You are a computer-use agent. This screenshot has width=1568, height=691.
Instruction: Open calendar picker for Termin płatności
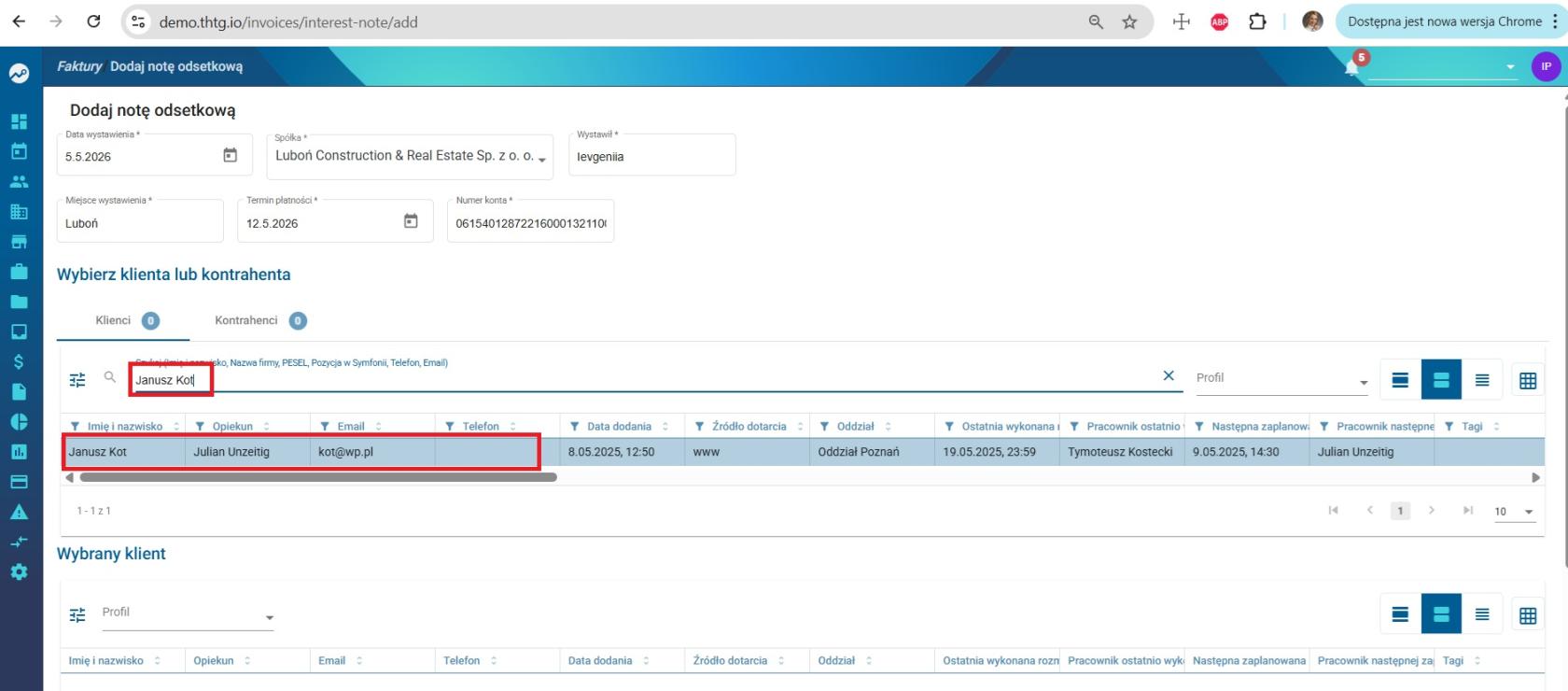pos(411,221)
